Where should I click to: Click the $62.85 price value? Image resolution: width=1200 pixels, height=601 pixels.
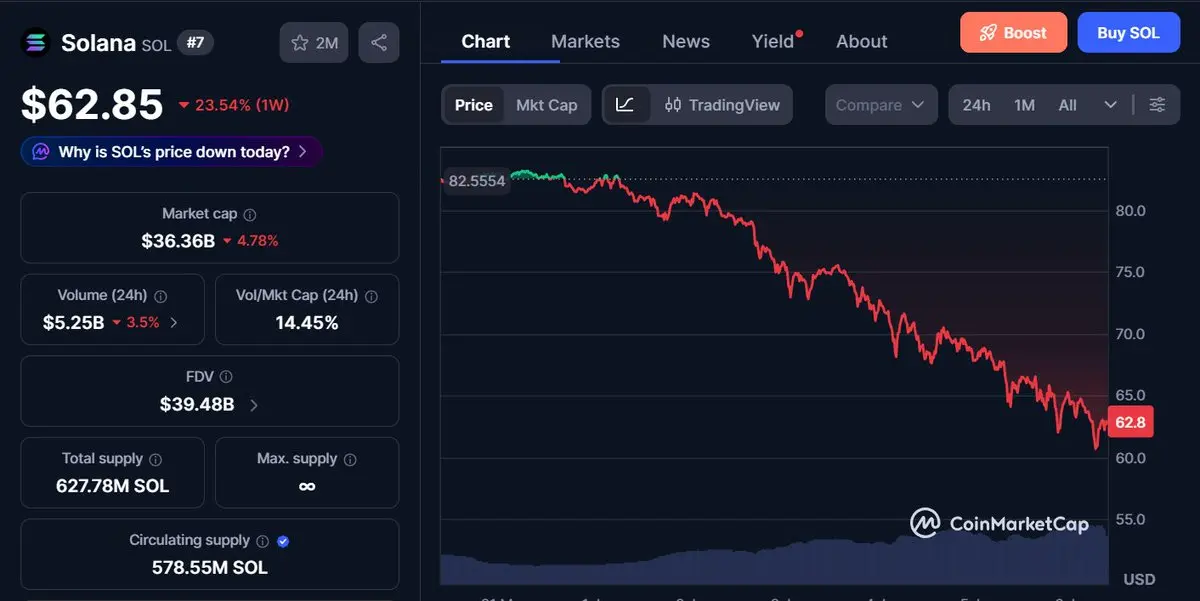pos(92,105)
